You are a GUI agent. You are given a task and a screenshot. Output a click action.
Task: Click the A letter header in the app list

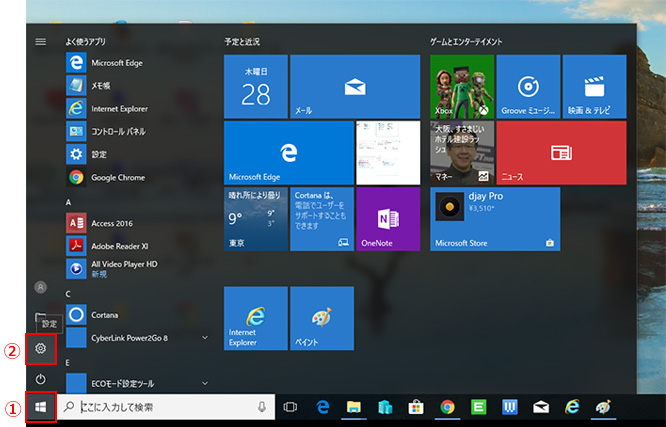[68, 203]
